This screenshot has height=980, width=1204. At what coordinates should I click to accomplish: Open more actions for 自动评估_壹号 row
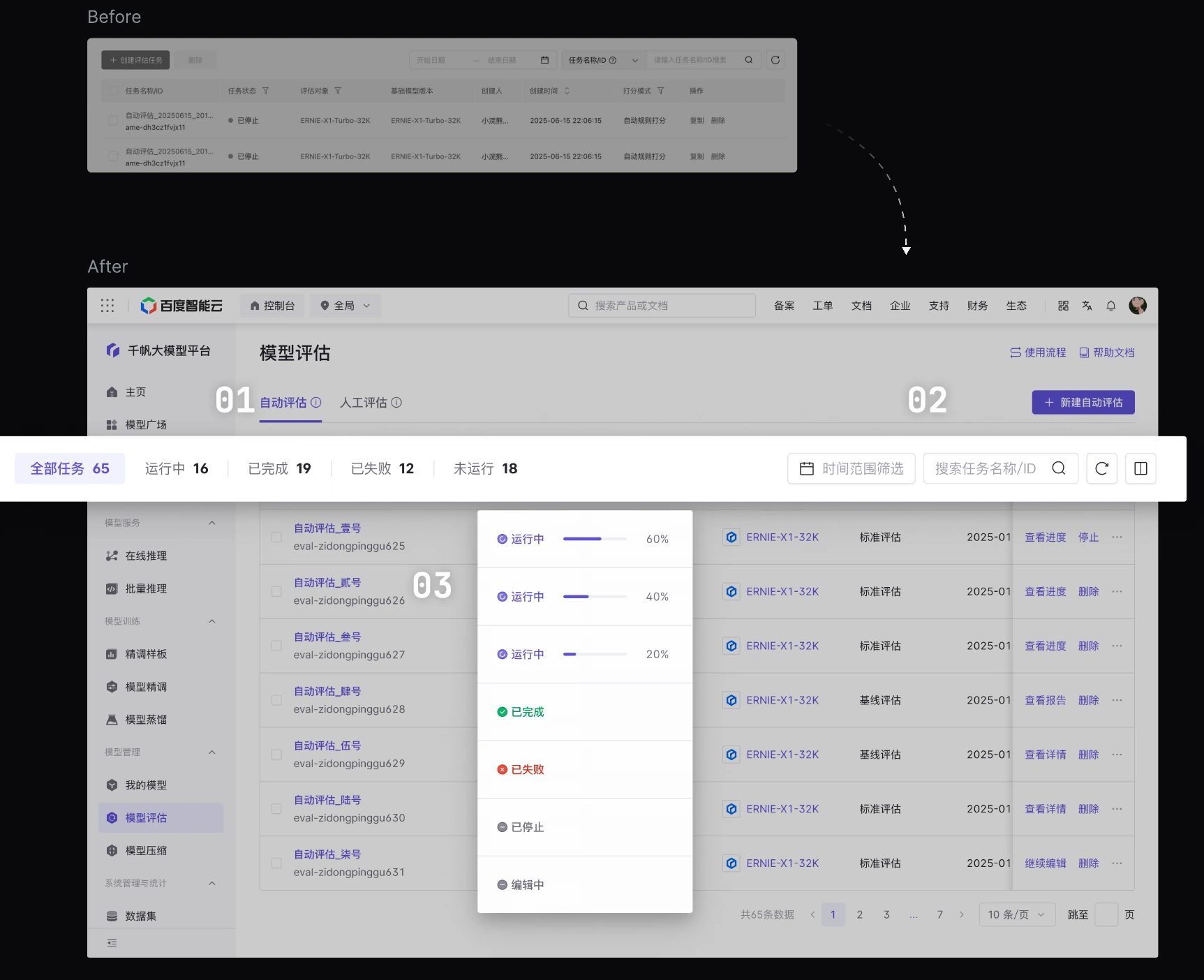point(1117,537)
